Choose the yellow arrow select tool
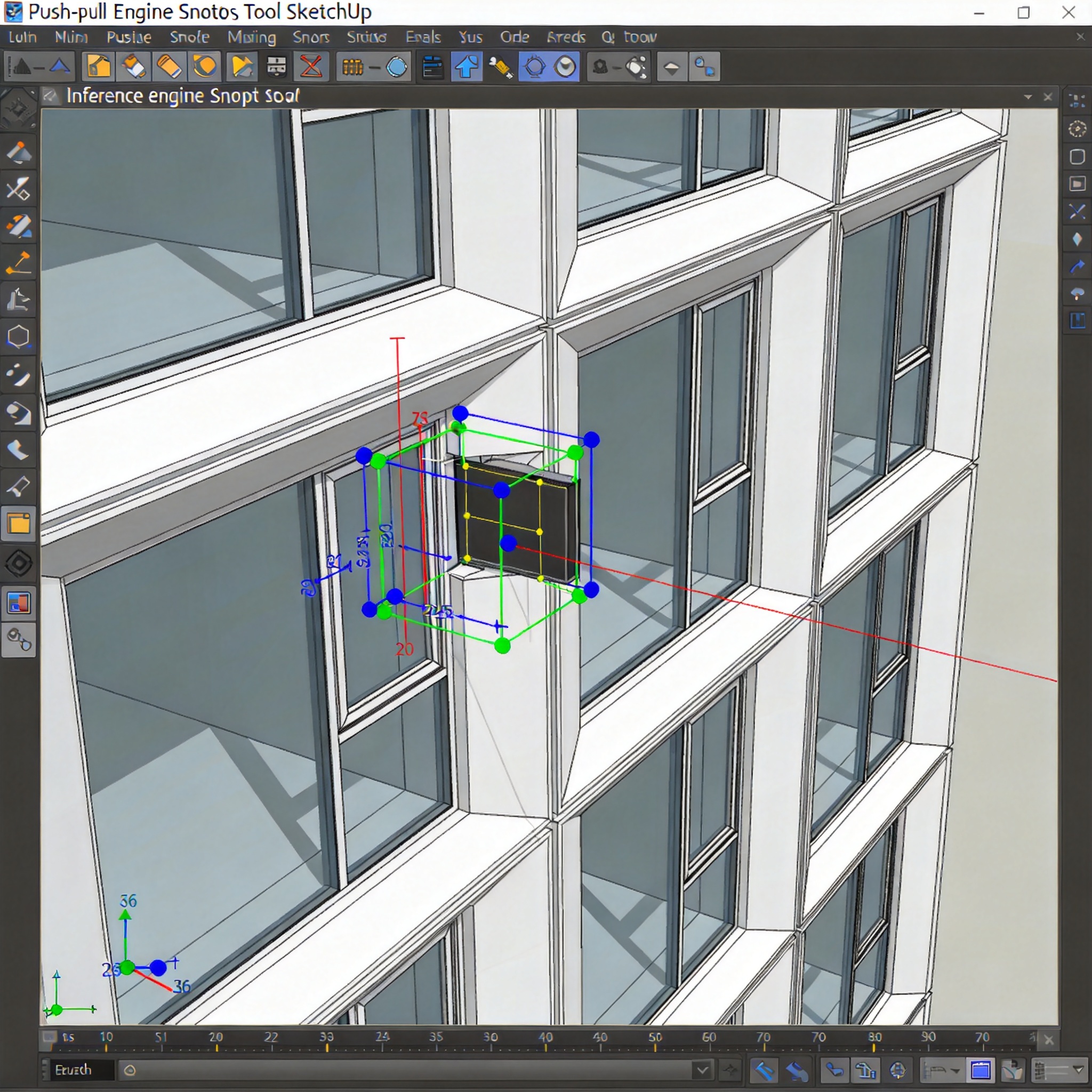 pos(242,67)
